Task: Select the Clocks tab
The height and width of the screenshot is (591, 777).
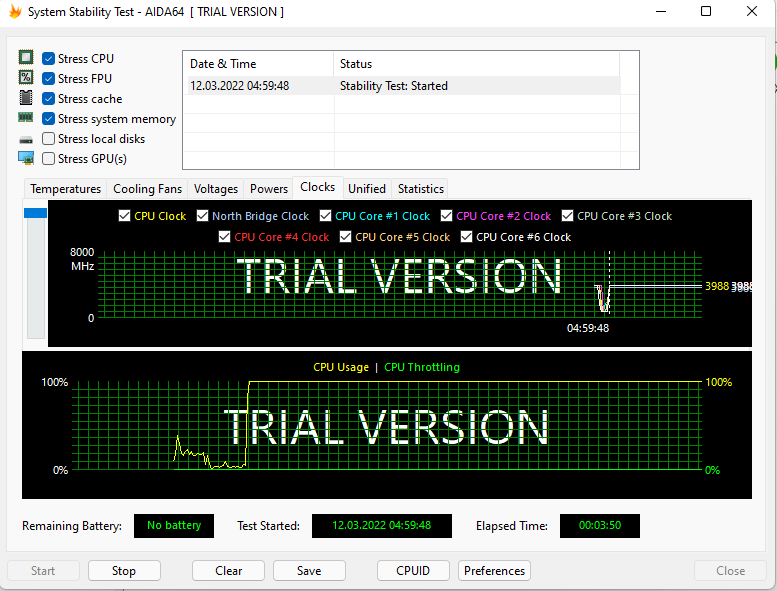Action: point(318,187)
